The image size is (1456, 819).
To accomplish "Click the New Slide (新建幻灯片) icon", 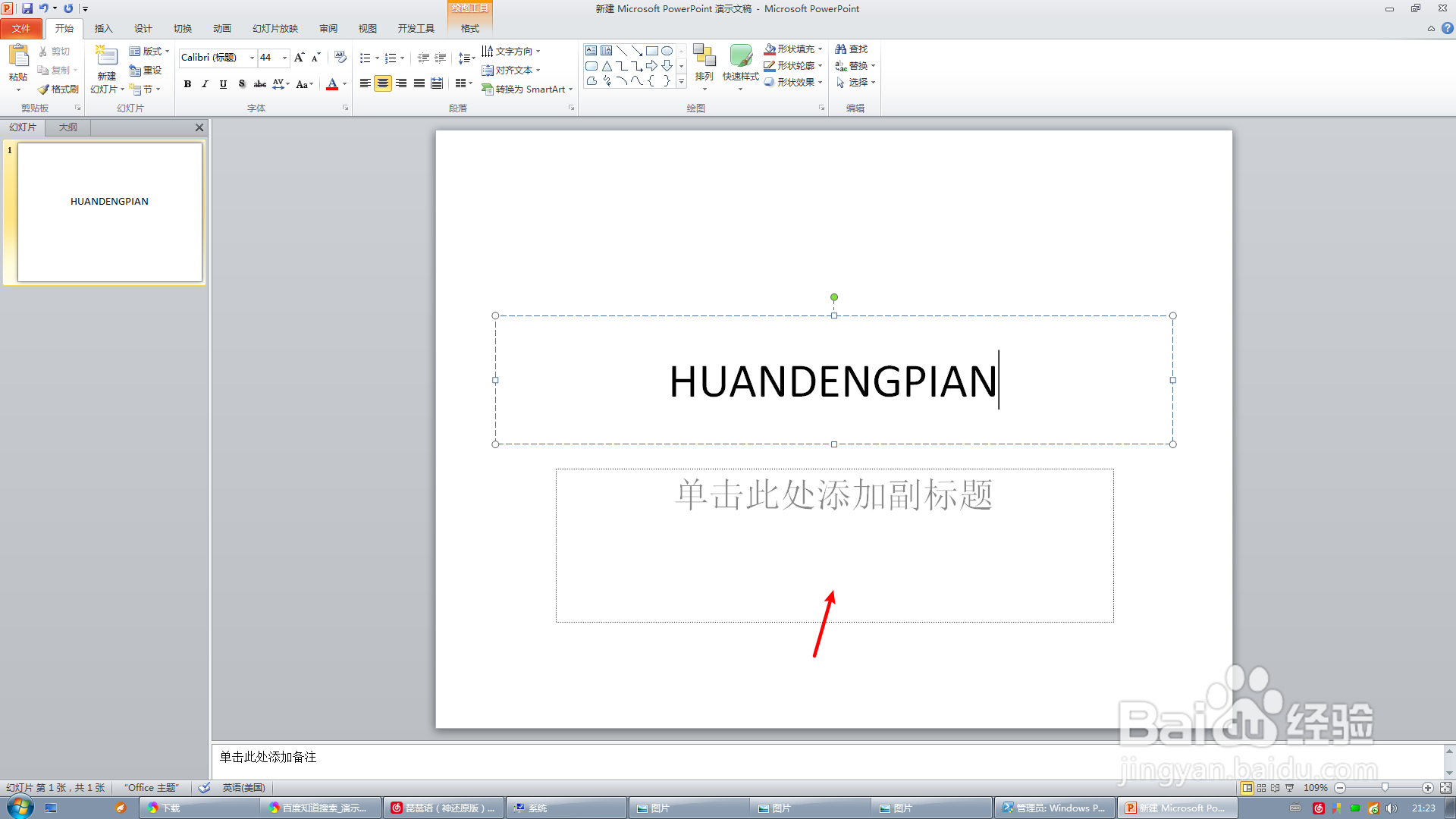I will tap(106, 56).
